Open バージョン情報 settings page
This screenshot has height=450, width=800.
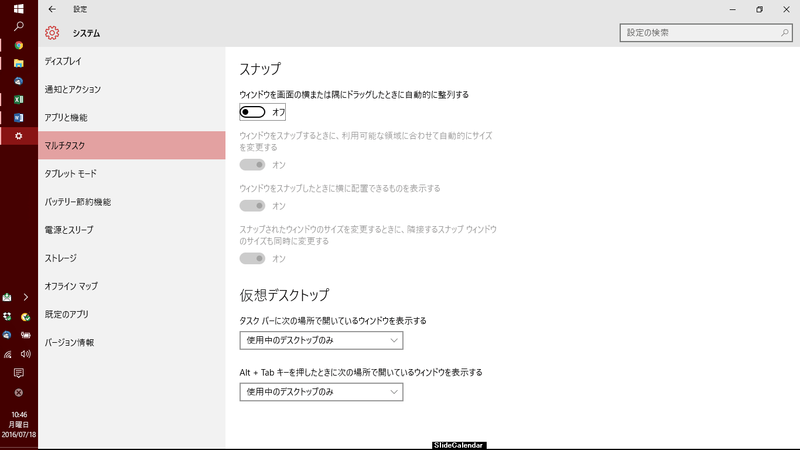[132, 342]
